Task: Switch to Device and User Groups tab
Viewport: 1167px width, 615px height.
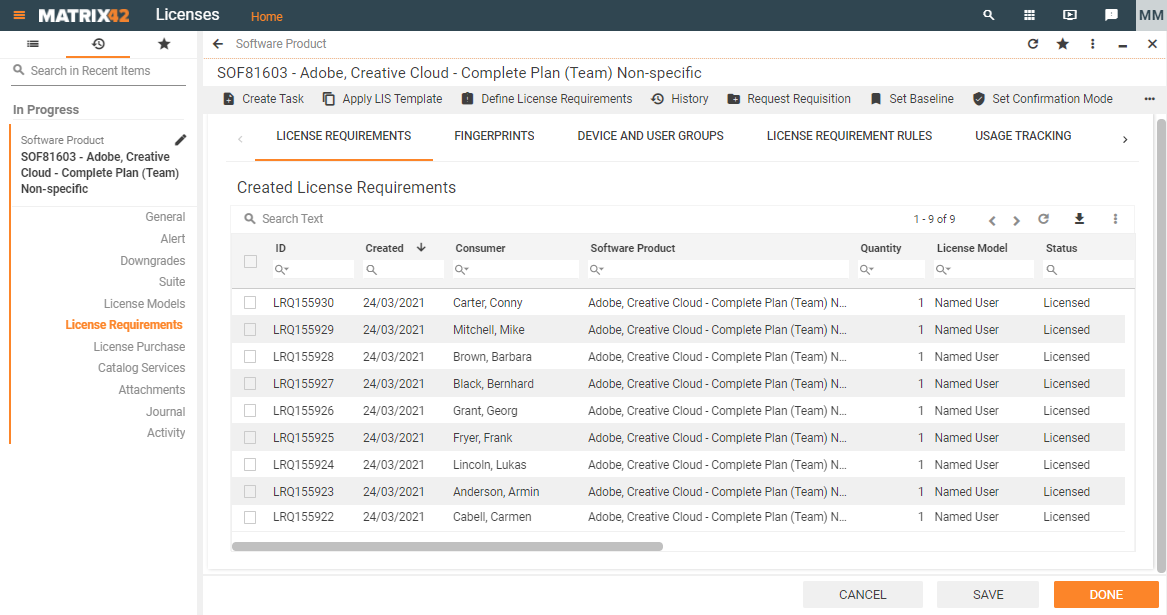Action: click(x=650, y=136)
